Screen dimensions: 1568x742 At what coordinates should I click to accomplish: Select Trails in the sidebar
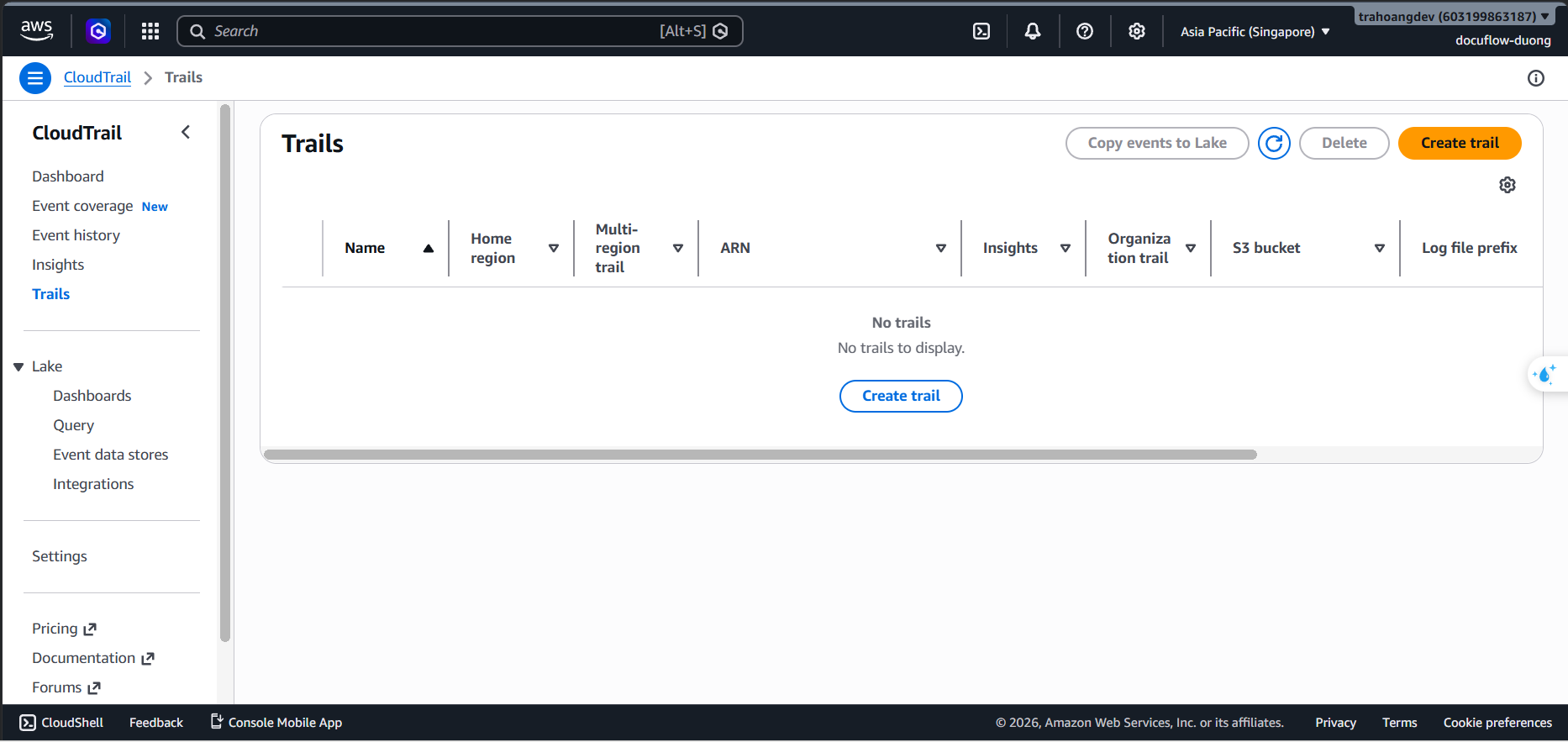(x=50, y=294)
